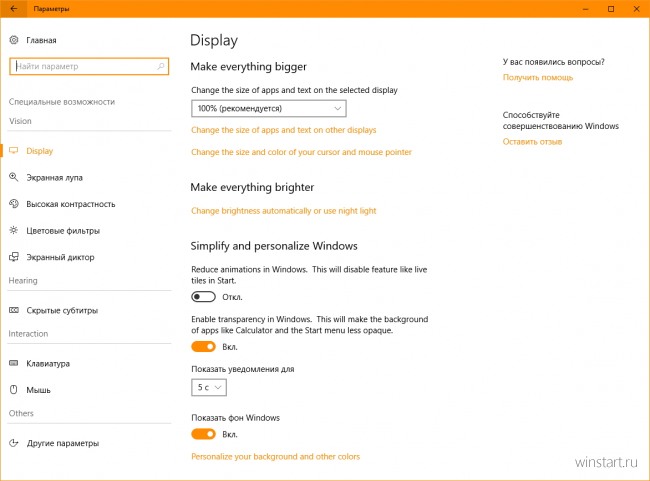Open Скрытые субтитры captions icon
The height and width of the screenshot is (481, 650).
[x=14, y=310]
